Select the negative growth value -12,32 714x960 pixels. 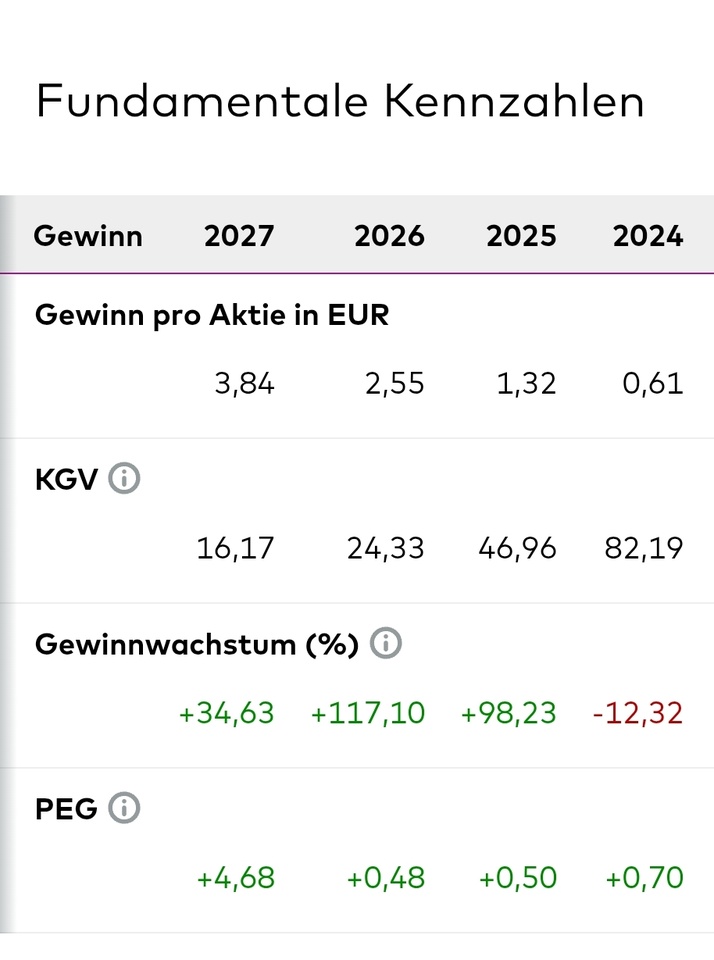[x=637, y=713]
